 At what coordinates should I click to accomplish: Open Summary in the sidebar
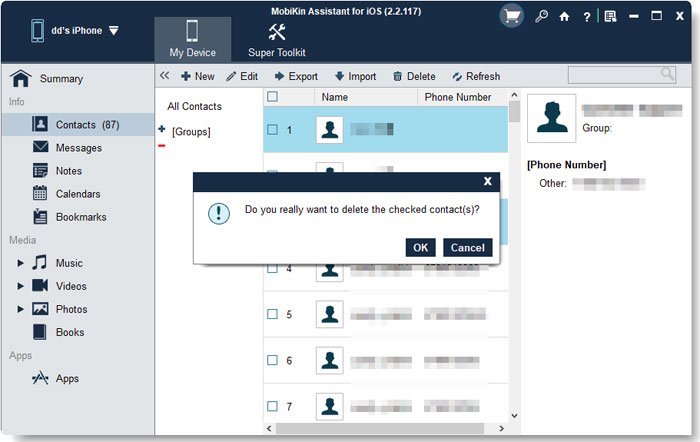[x=61, y=79]
